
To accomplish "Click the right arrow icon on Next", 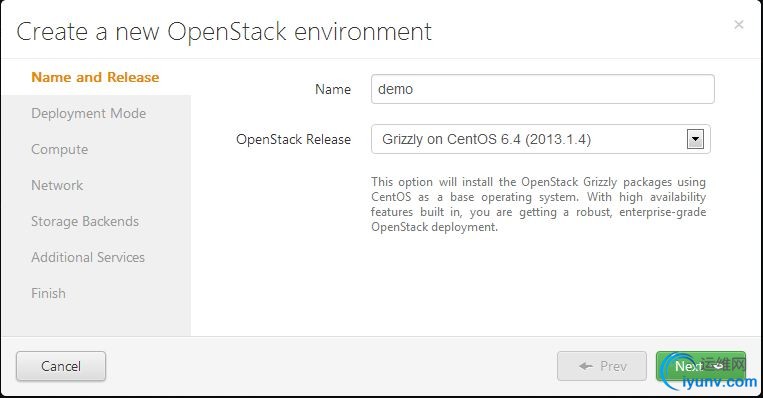I will [x=716, y=366].
